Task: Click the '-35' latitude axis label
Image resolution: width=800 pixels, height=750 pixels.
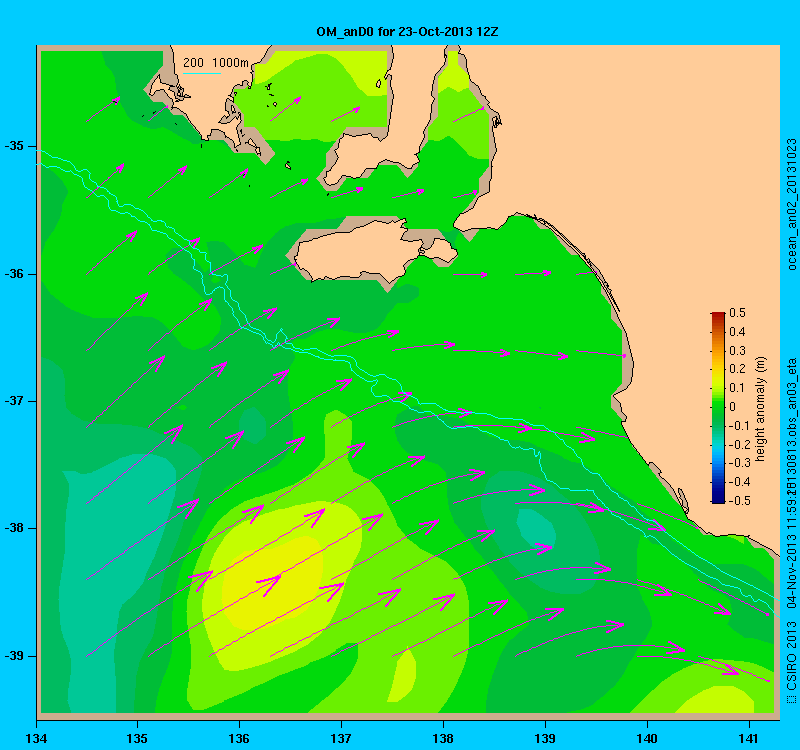Action: 13,146
